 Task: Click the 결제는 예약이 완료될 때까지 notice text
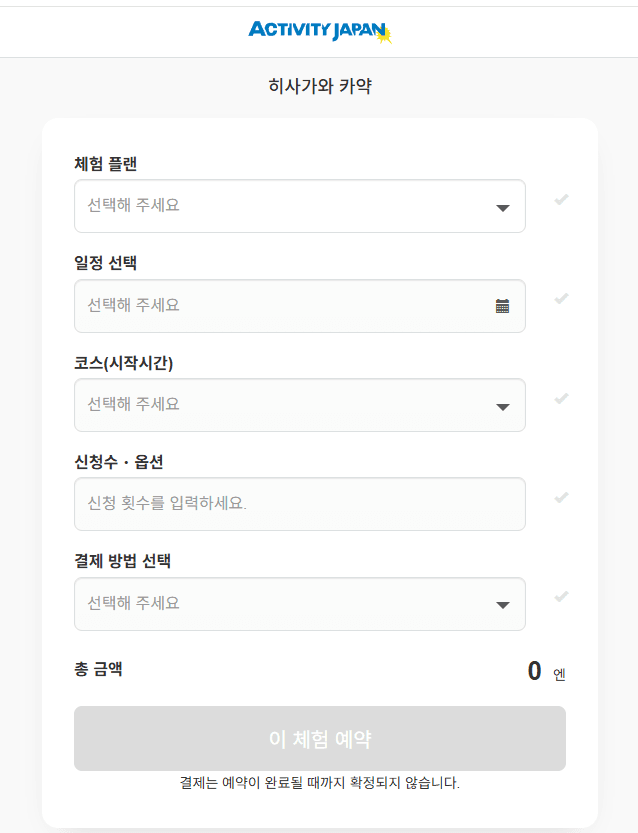[320, 782]
